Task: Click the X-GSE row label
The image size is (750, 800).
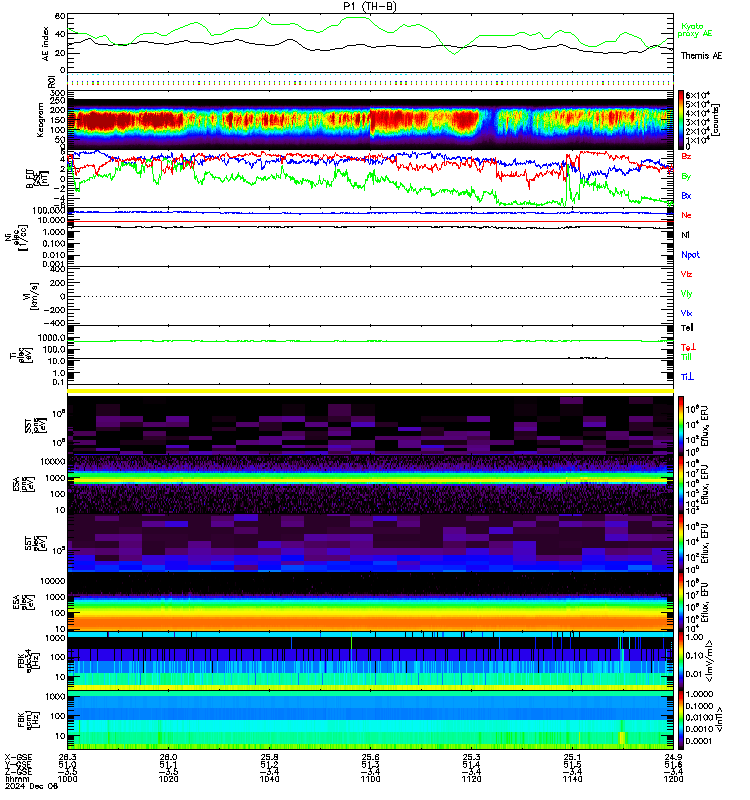Action: 18,758
